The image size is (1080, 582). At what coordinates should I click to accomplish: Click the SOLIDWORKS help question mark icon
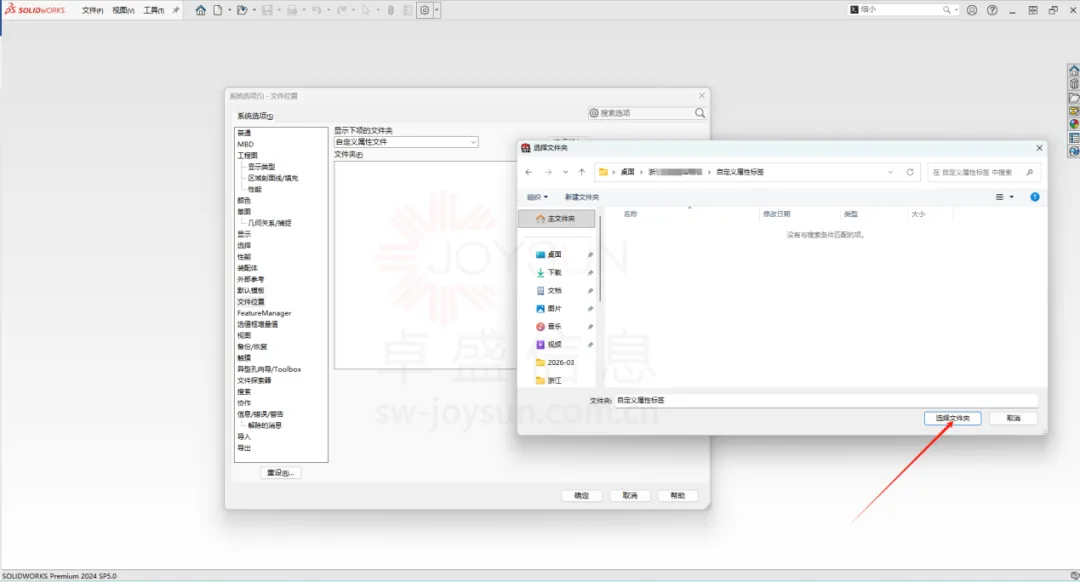992,10
